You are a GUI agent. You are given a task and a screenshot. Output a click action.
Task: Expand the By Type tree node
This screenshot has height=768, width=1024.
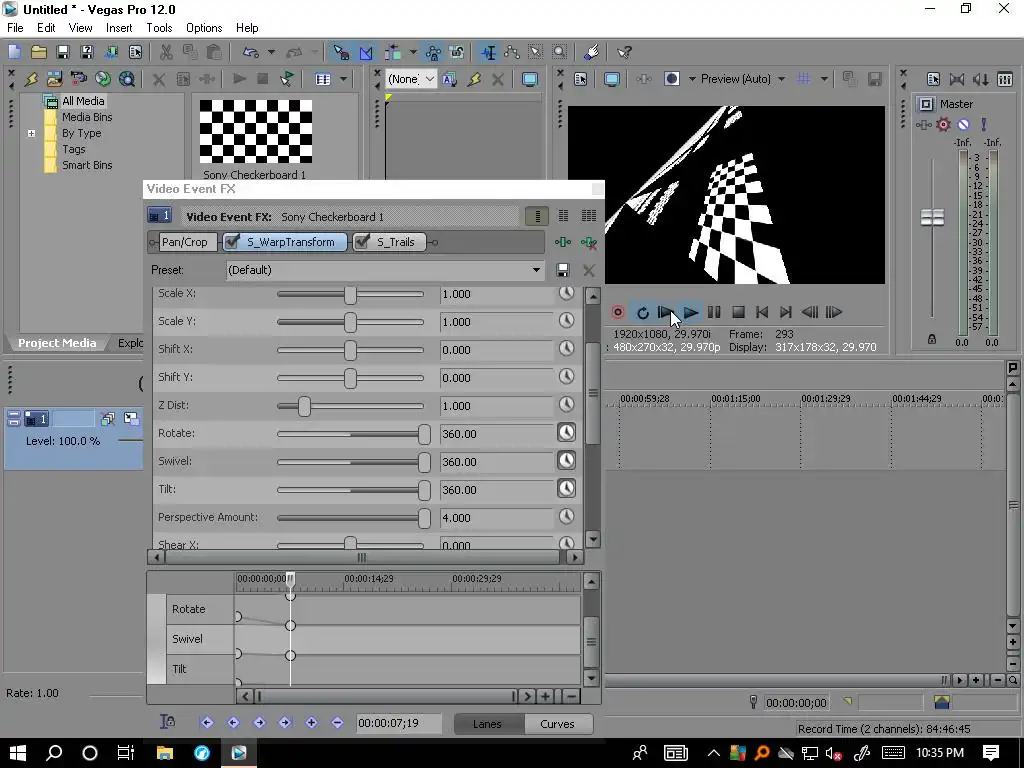[31, 133]
